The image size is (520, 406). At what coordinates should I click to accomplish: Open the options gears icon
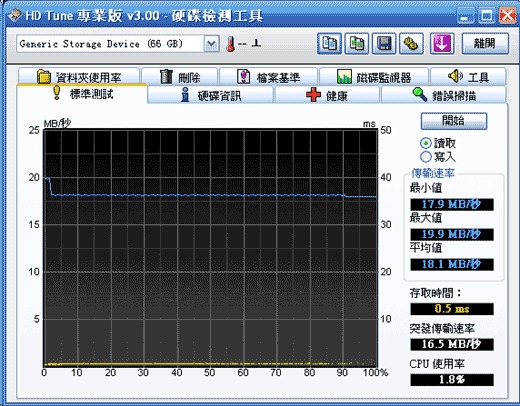(x=411, y=44)
